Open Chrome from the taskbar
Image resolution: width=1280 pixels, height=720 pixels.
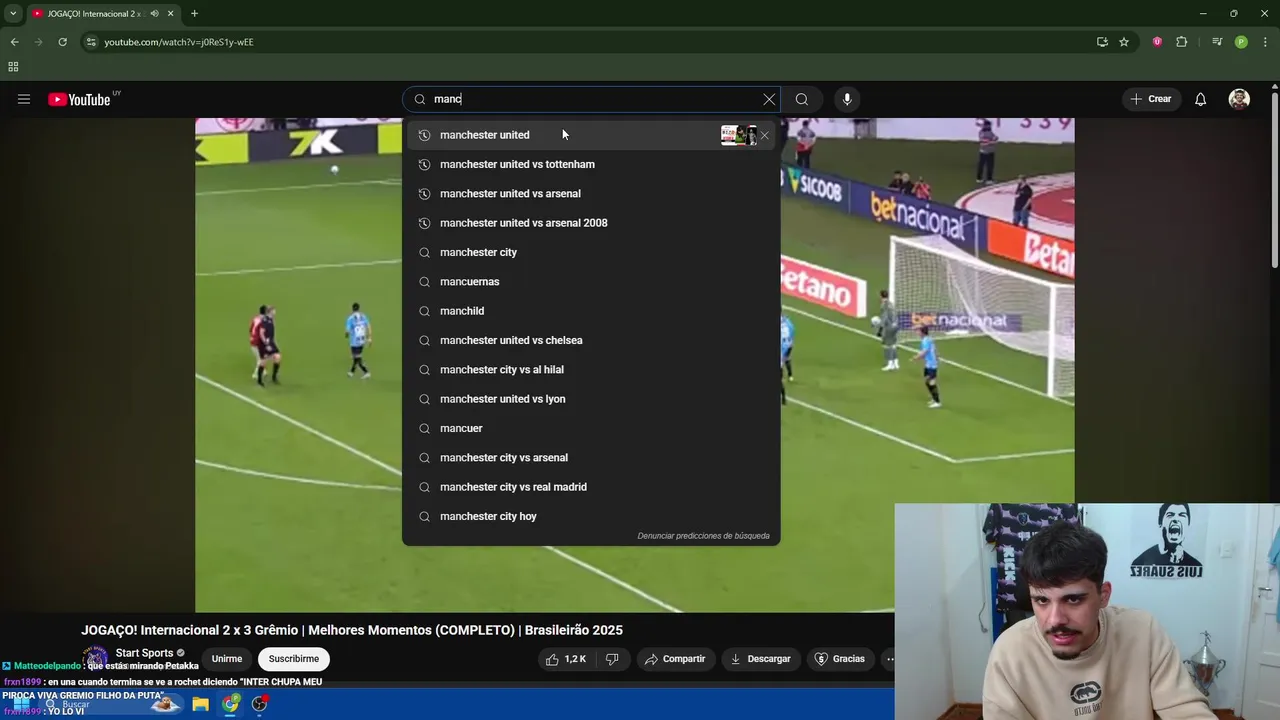click(231, 704)
